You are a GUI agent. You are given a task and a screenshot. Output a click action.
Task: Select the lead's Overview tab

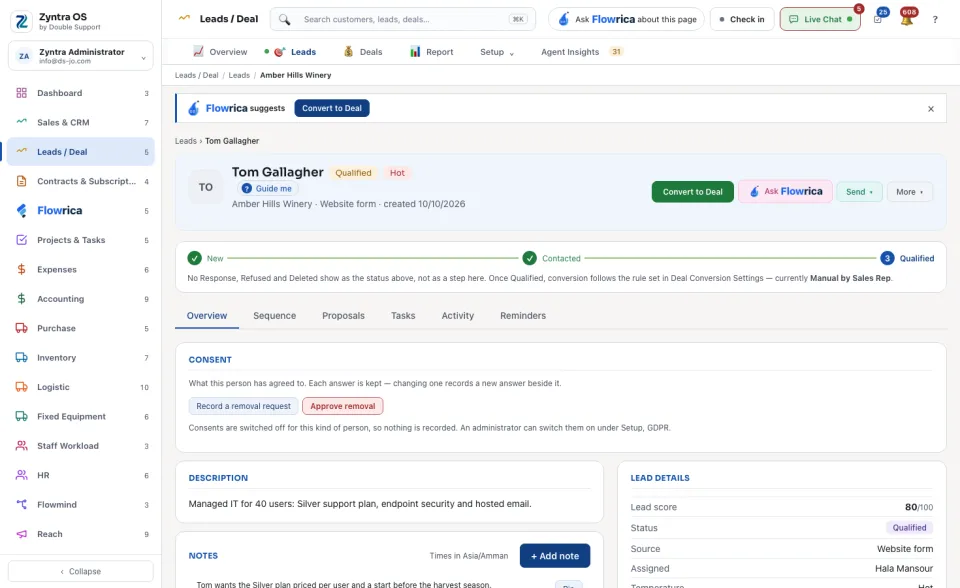(207, 316)
